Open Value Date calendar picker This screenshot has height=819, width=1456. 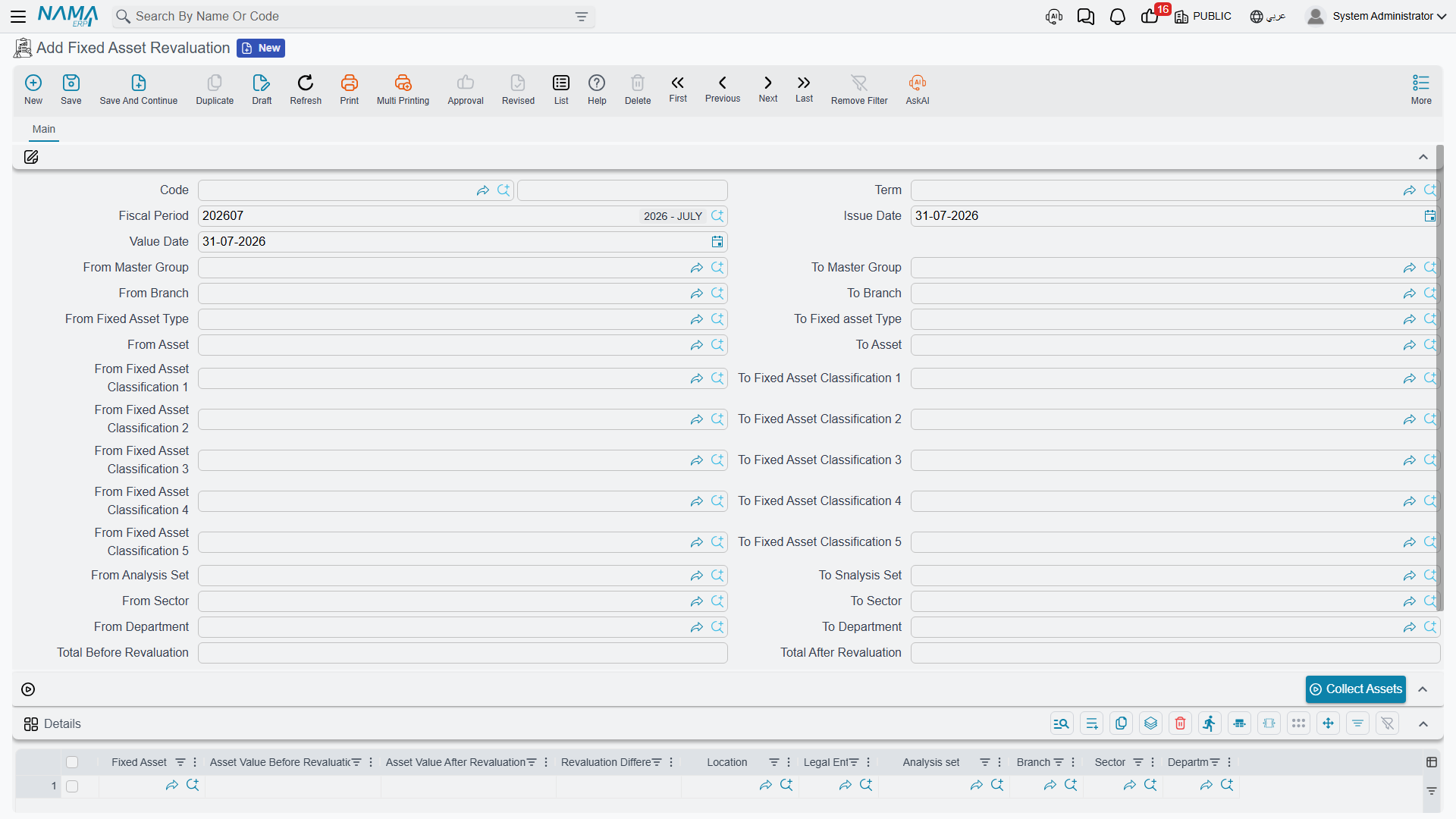click(717, 242)
